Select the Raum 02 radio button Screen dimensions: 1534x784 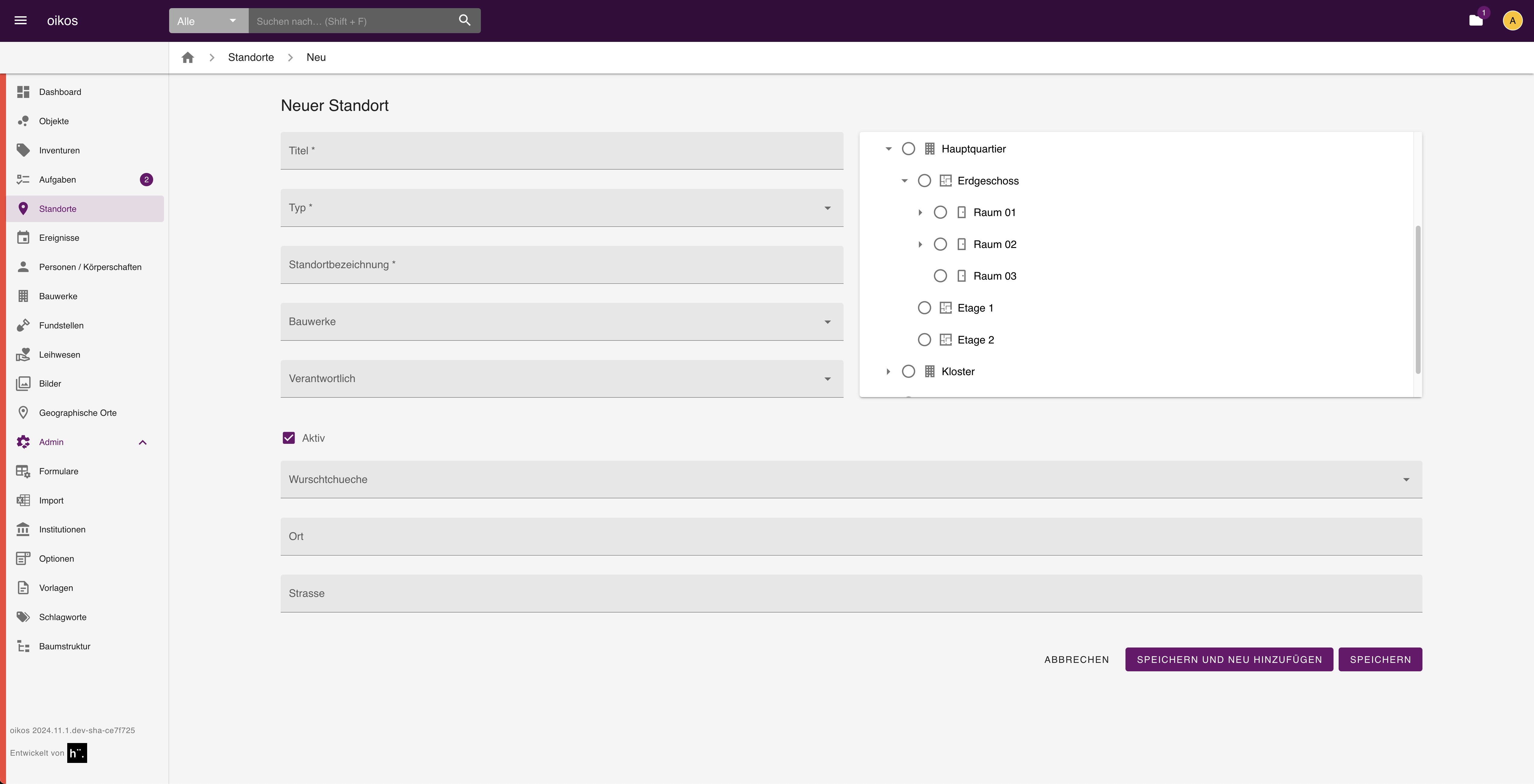coord(940,244)
